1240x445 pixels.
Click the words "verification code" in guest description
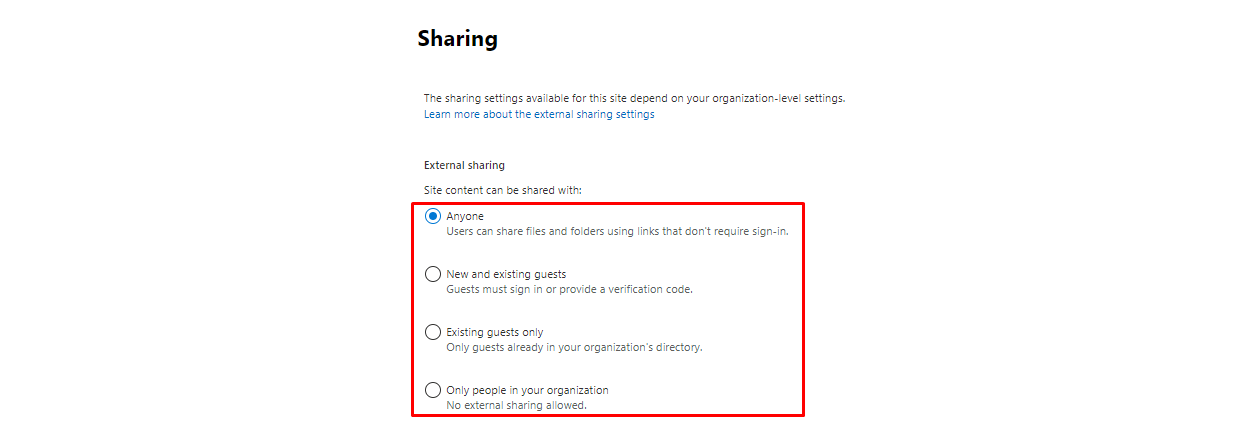[x=653, y=290]
